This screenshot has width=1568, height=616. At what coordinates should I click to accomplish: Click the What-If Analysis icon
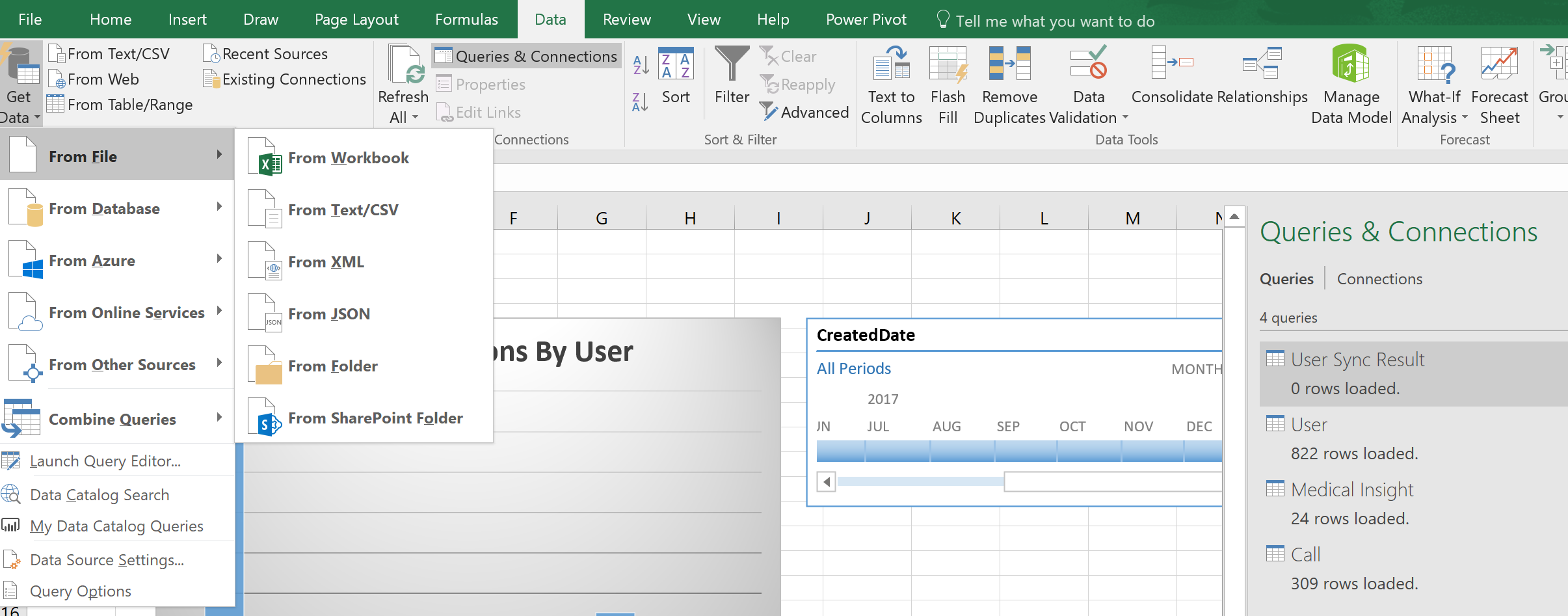click(x=1435, y=64)
